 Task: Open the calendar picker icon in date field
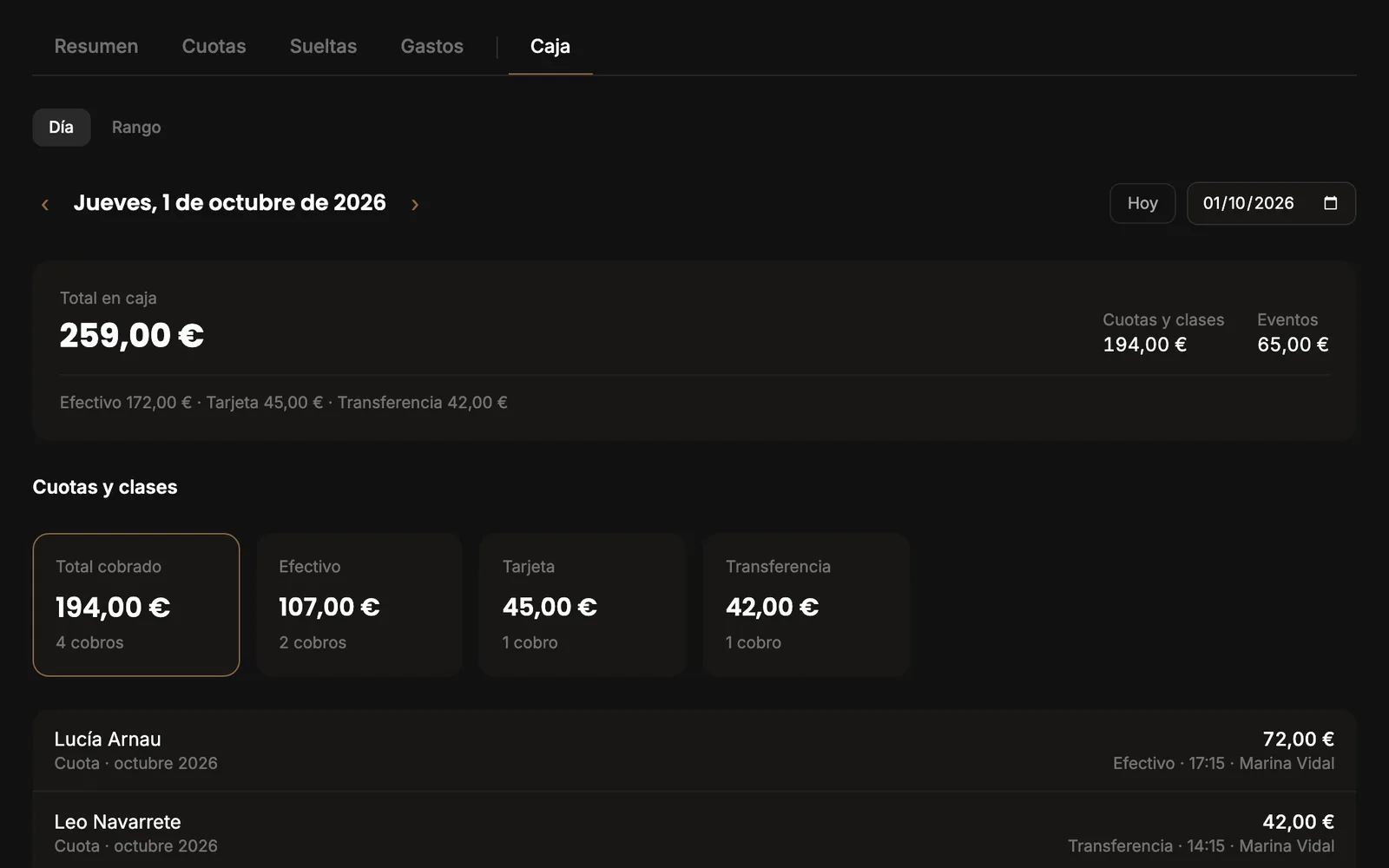(x=1330, y=203)
